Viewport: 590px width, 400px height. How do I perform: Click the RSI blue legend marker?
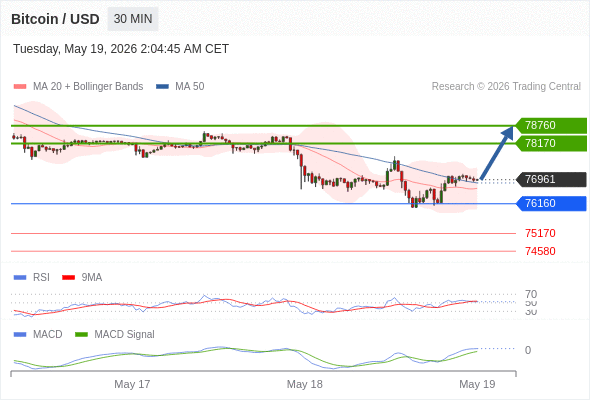[20, 278]
